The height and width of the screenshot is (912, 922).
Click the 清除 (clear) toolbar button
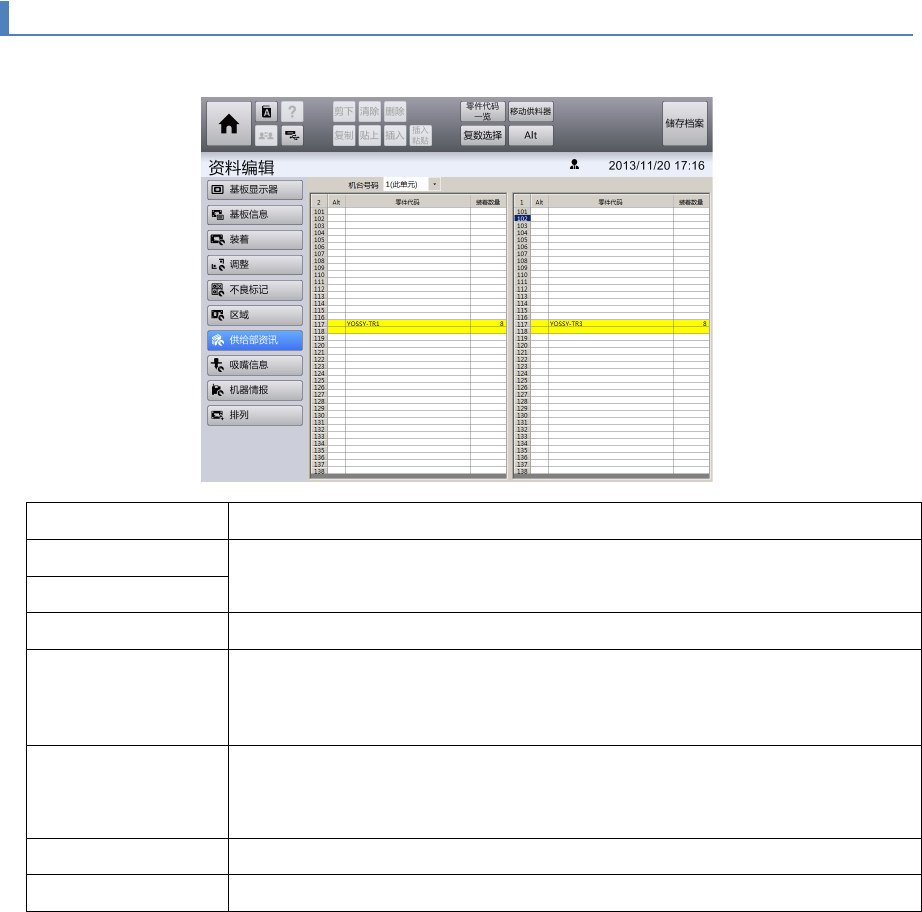(369, 112)
